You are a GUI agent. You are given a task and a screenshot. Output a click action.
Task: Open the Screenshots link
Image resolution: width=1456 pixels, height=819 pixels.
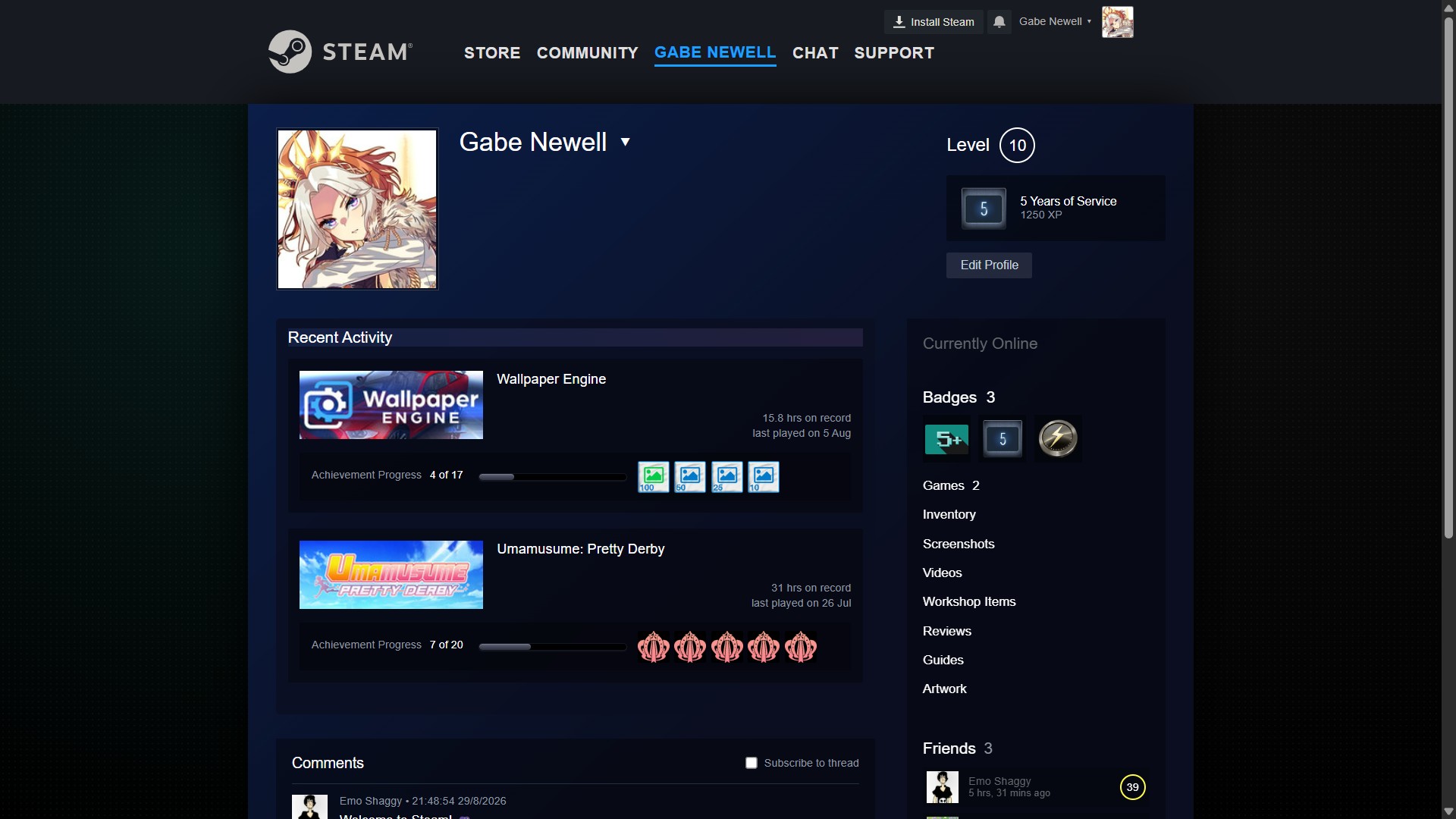tap(959, 544)
